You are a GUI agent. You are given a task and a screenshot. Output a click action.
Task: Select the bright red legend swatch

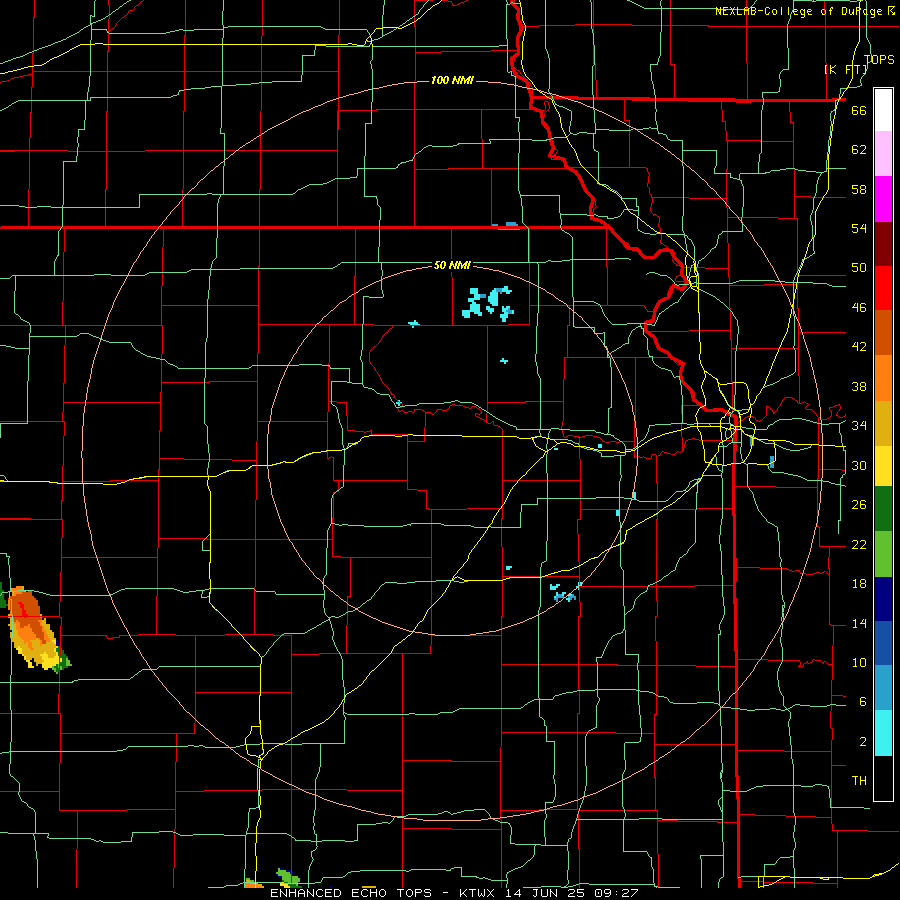point(883,288)
